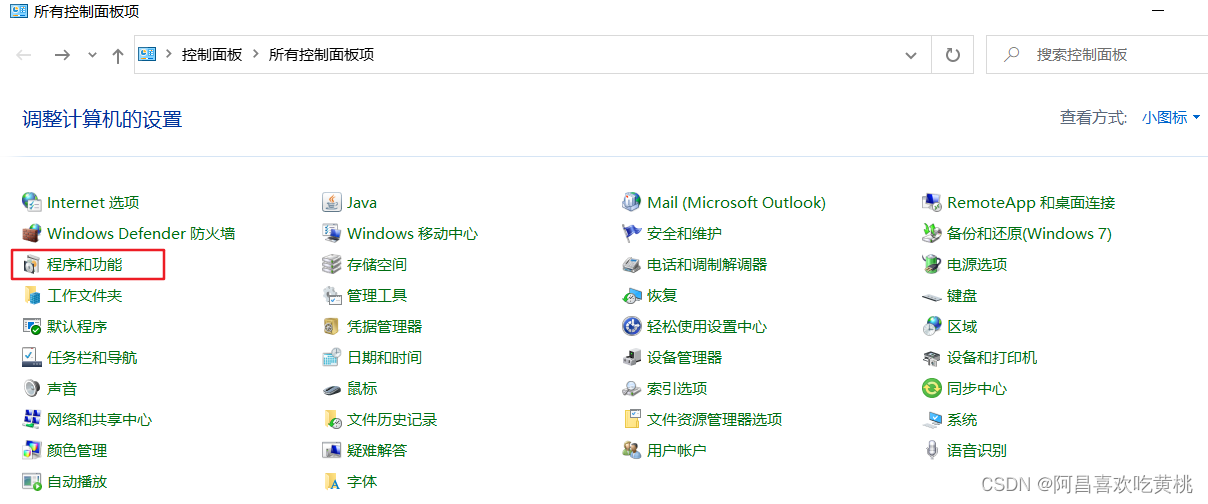The image size is (1208, 504).
Task: Click the 程序和功能 icon
Action: 31,264
